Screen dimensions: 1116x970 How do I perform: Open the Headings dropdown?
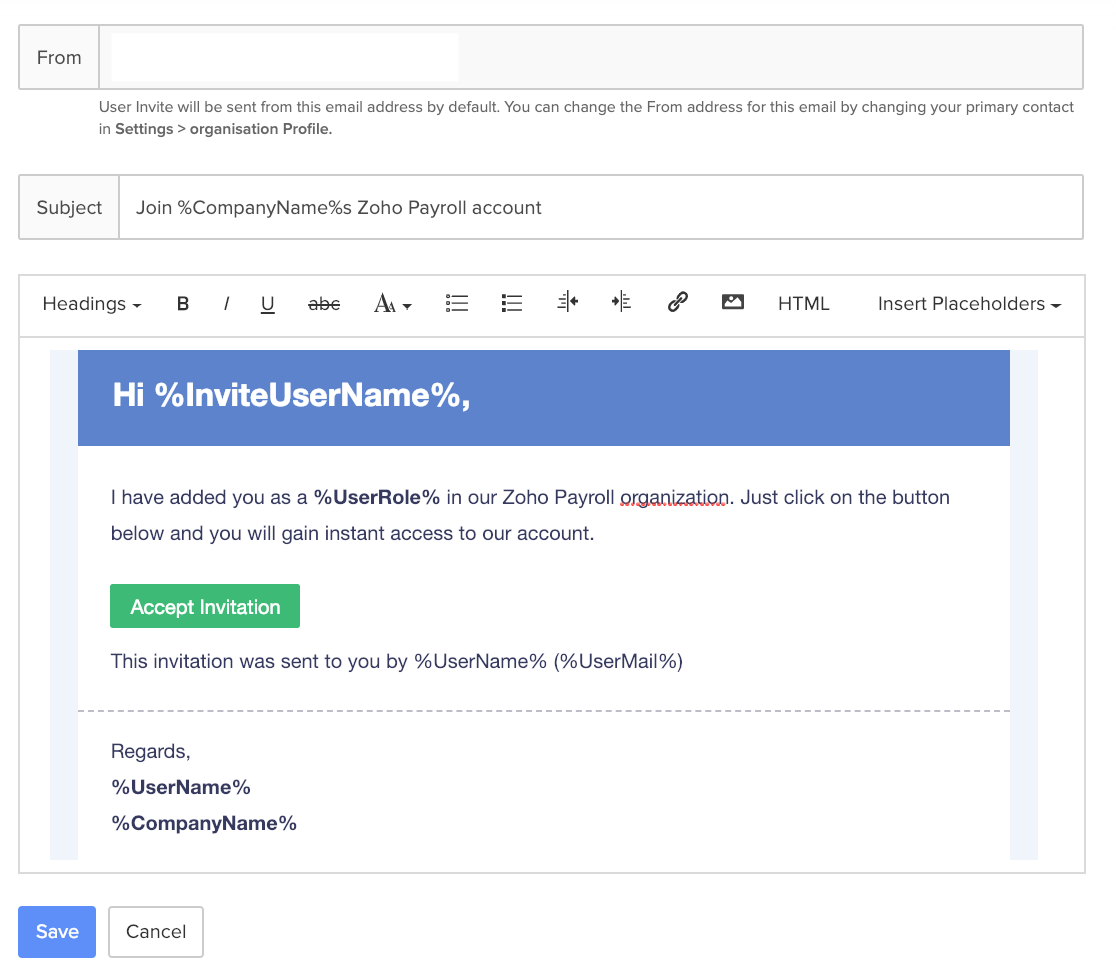click(x=90, y=304)
